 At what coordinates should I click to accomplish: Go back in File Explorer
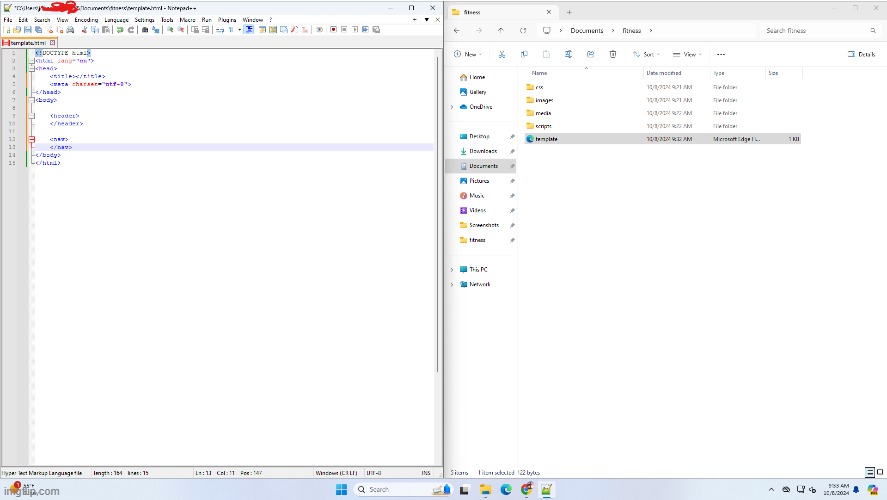(x=457, y=31)
